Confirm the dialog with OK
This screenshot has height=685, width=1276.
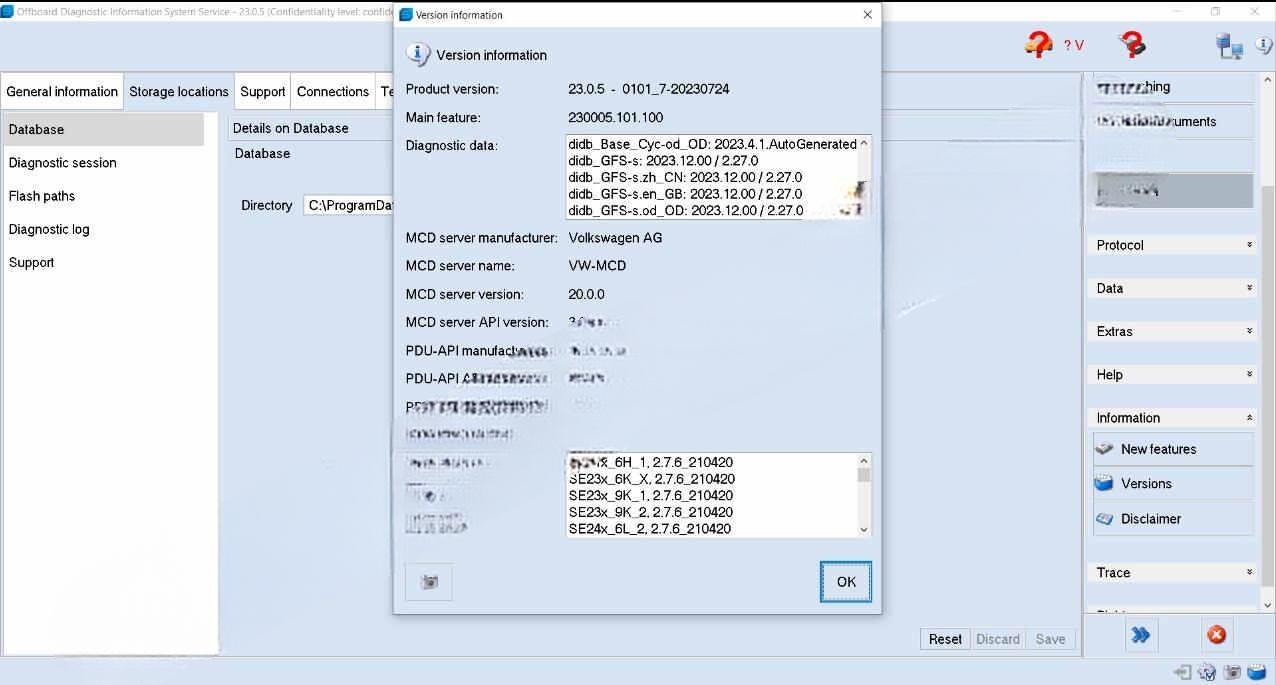(846, 582)
